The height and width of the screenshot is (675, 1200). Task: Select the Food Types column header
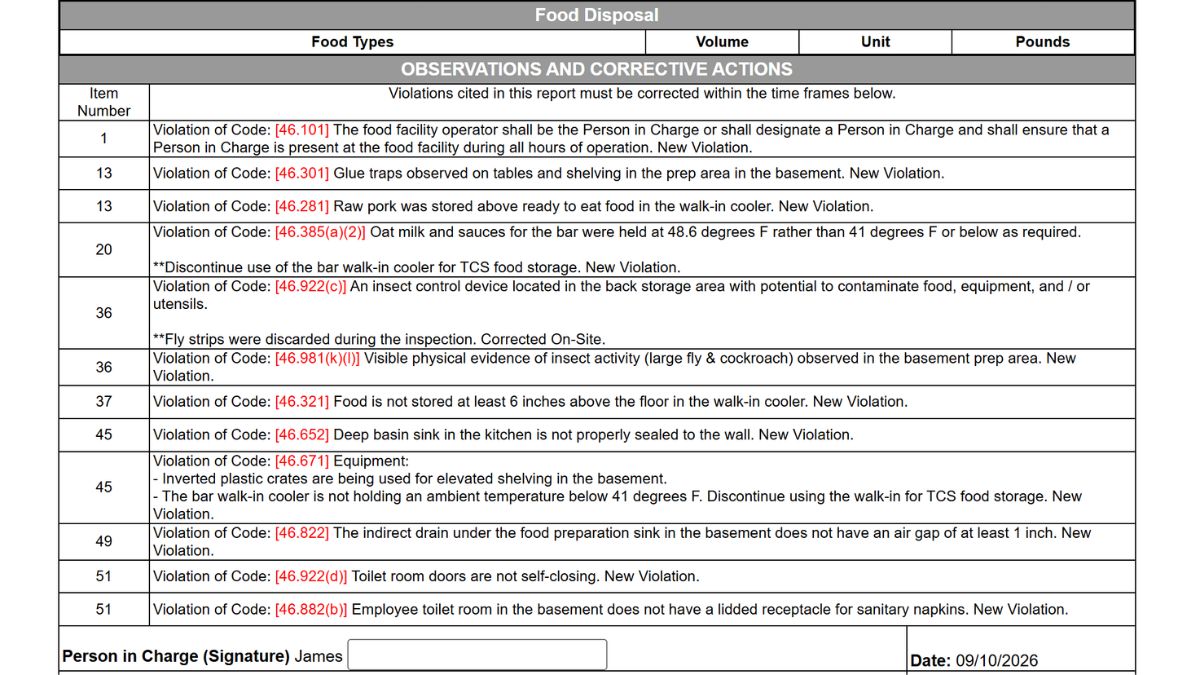coord(352,42)
